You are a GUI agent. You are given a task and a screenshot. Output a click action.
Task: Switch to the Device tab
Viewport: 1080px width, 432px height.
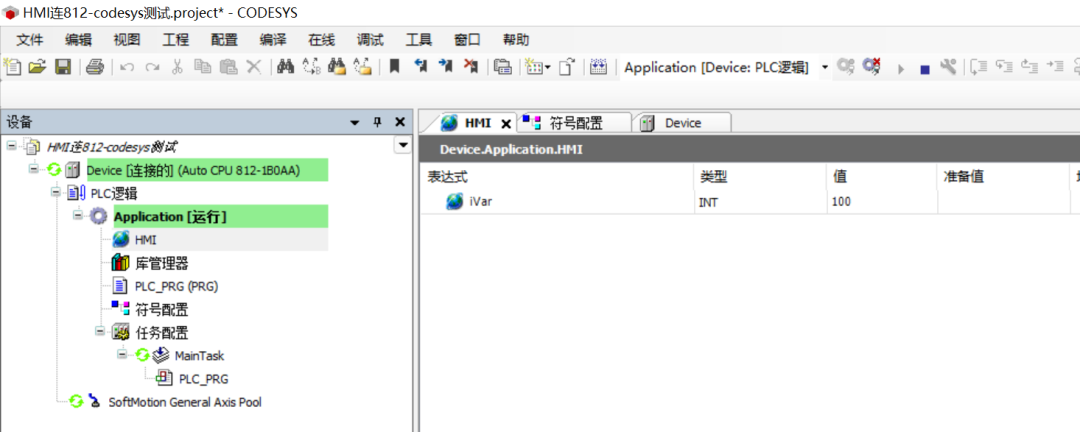(x=682, y=123)
